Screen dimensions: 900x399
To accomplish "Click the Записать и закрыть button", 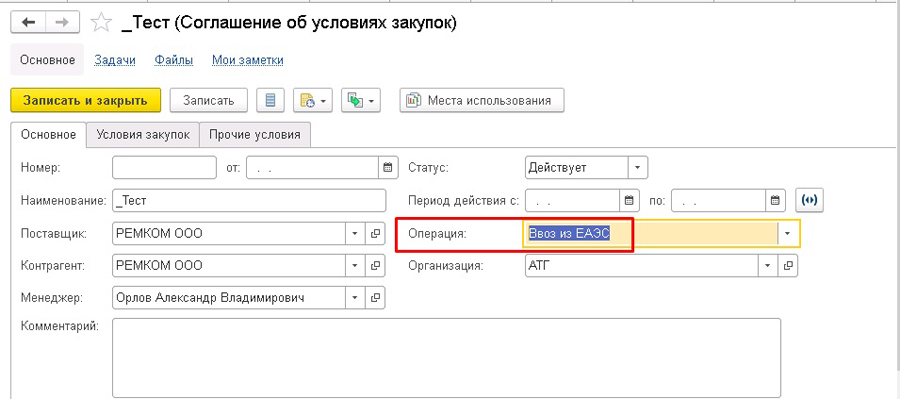I will 86,100.
